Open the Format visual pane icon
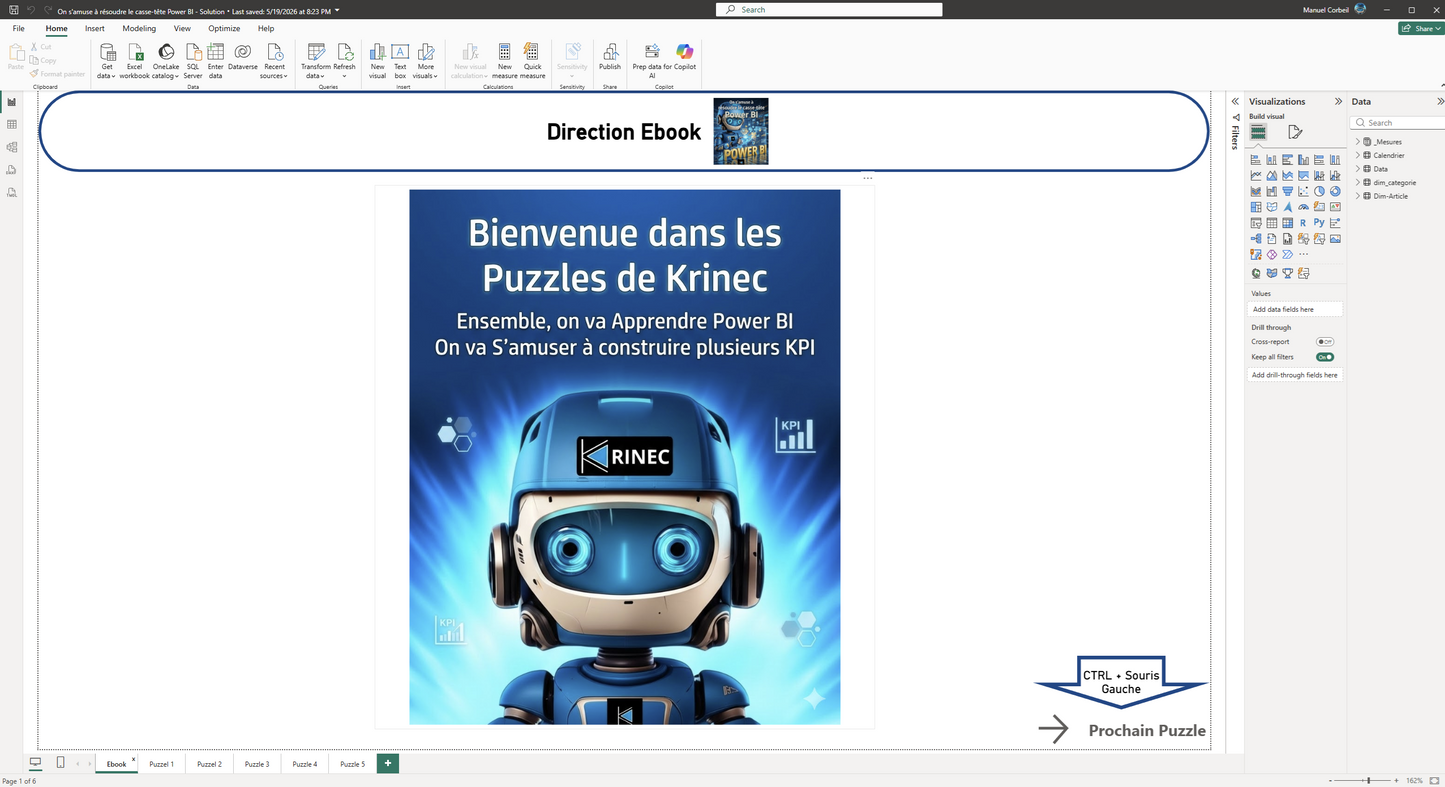 (1295, 132)
